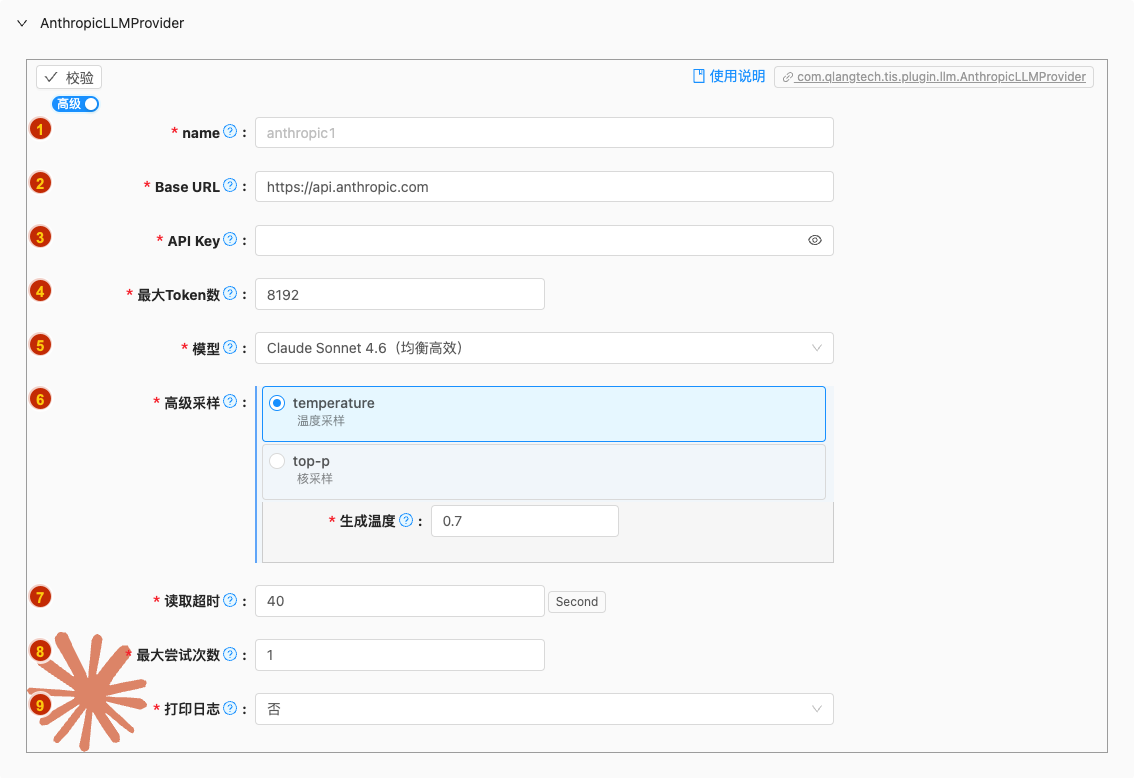The image size is (1134, 778).
Task: Show help for 最大Token数 field
Action: click(230, 294)
